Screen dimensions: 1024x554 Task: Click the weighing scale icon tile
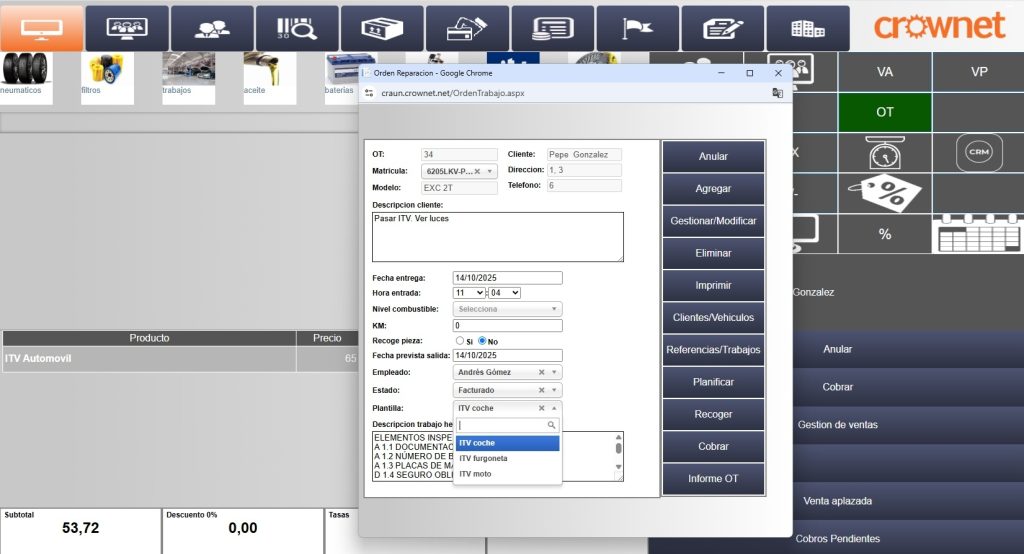tap(884, 153)
